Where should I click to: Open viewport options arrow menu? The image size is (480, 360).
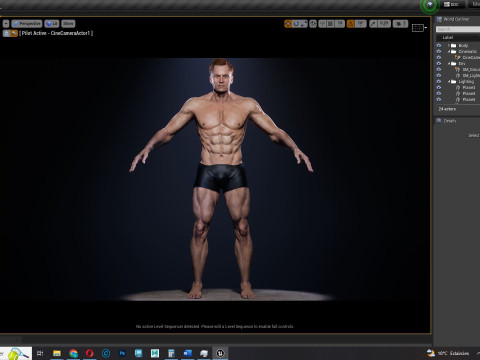pyautogui.click(x=6, y=24)
